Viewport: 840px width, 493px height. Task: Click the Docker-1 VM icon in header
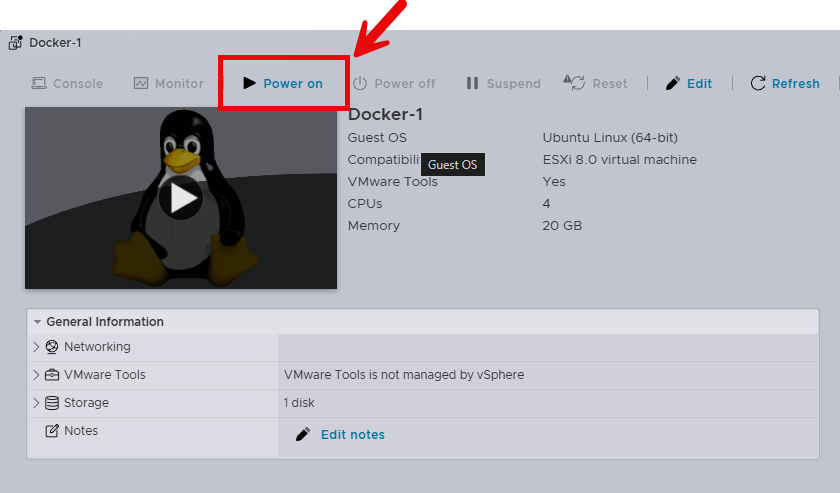[x=16, y=42]
